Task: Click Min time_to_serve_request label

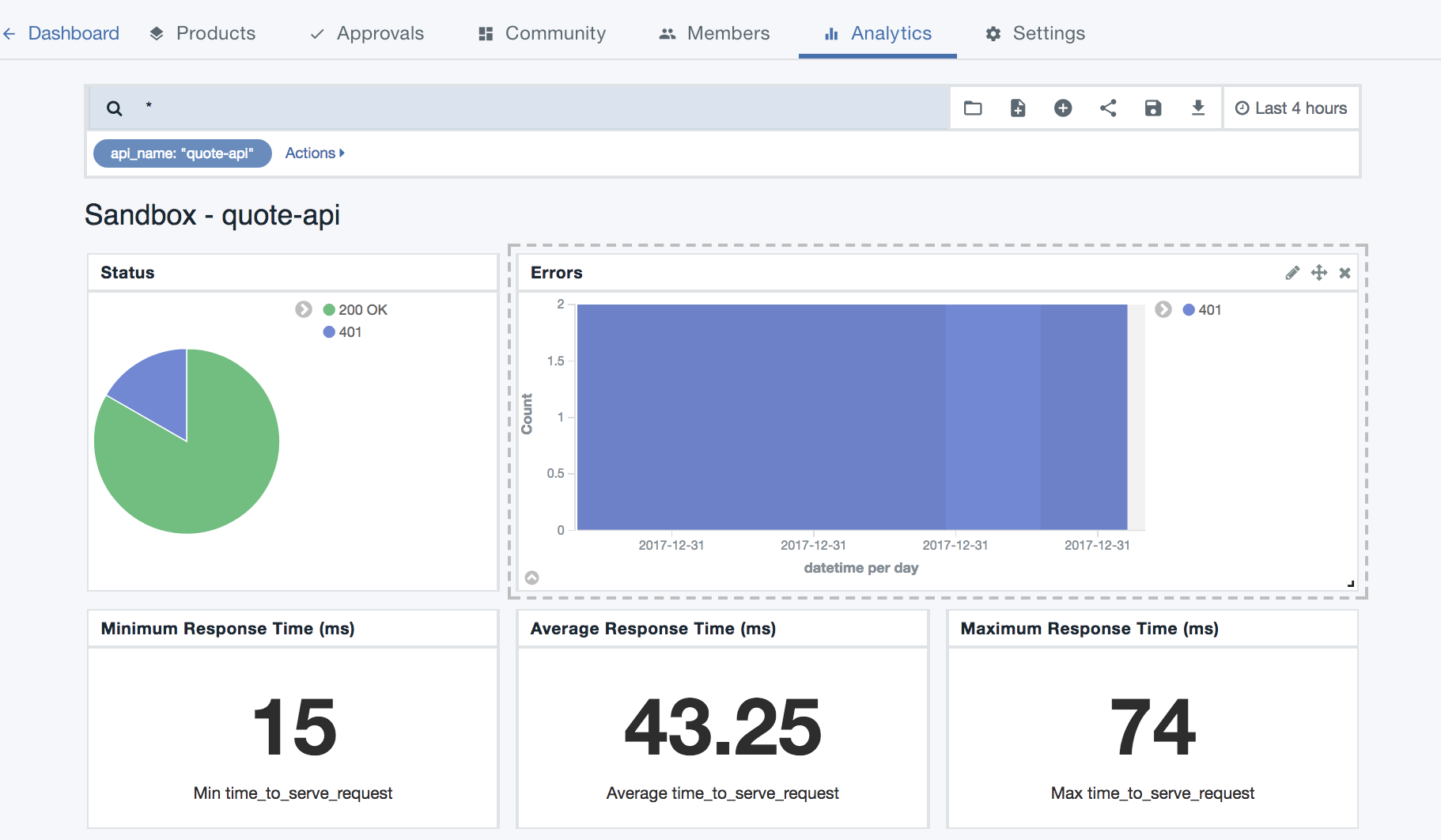Action: [x=293, y=793]
